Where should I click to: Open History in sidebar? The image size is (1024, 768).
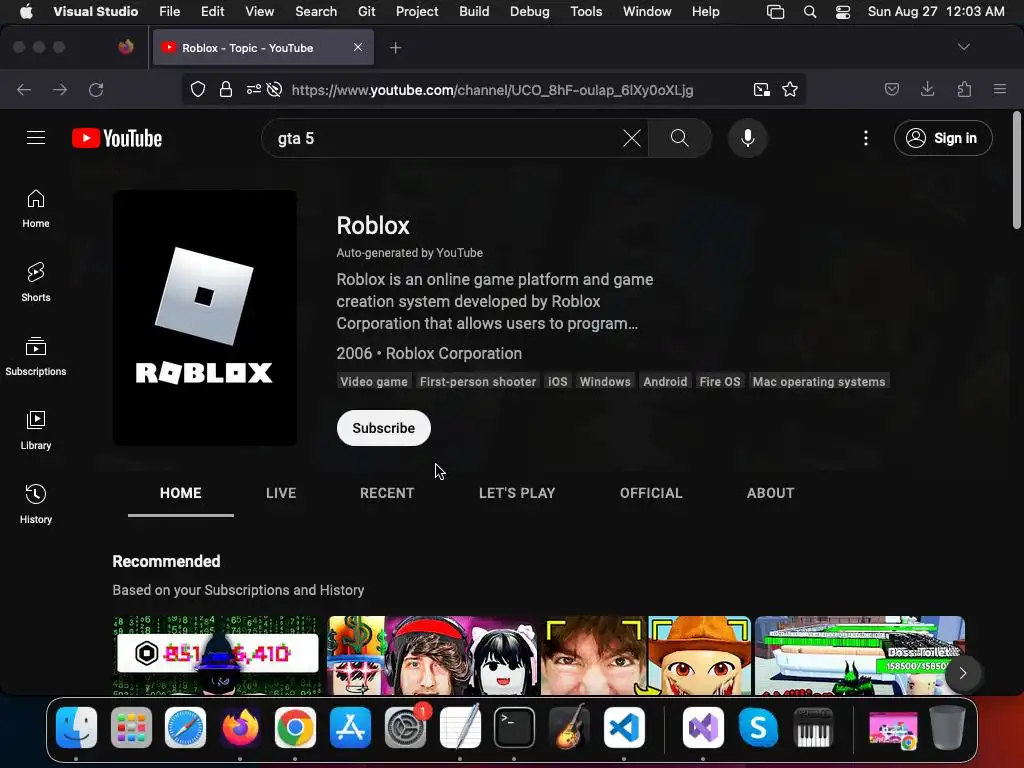[36, 504]
